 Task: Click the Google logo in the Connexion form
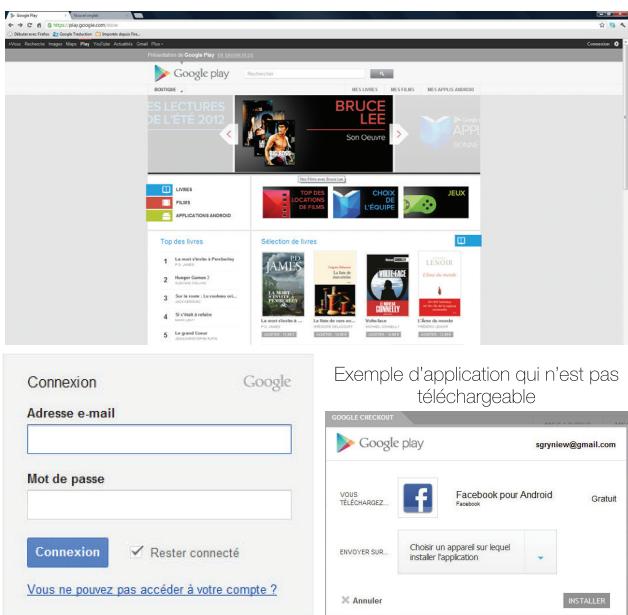point(267,382)
